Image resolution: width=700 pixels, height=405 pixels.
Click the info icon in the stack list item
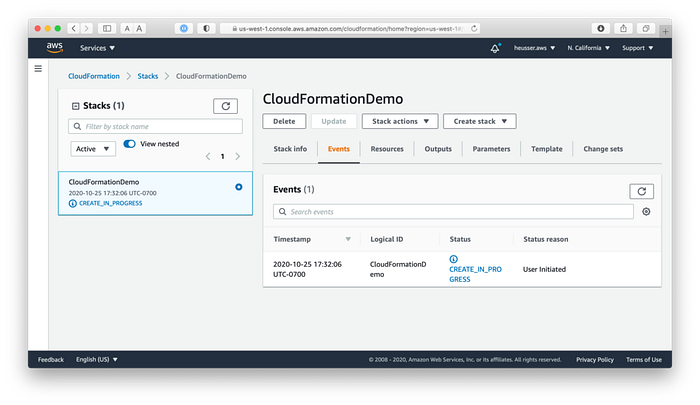point(72,203)
